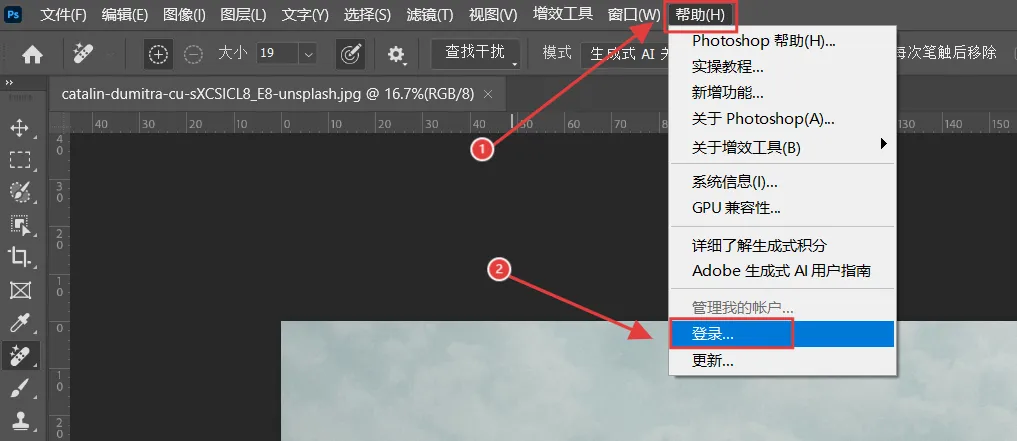The image size is (1017, 441).
Task: Select the Clone Stamp tool
Action: point(19,420)
